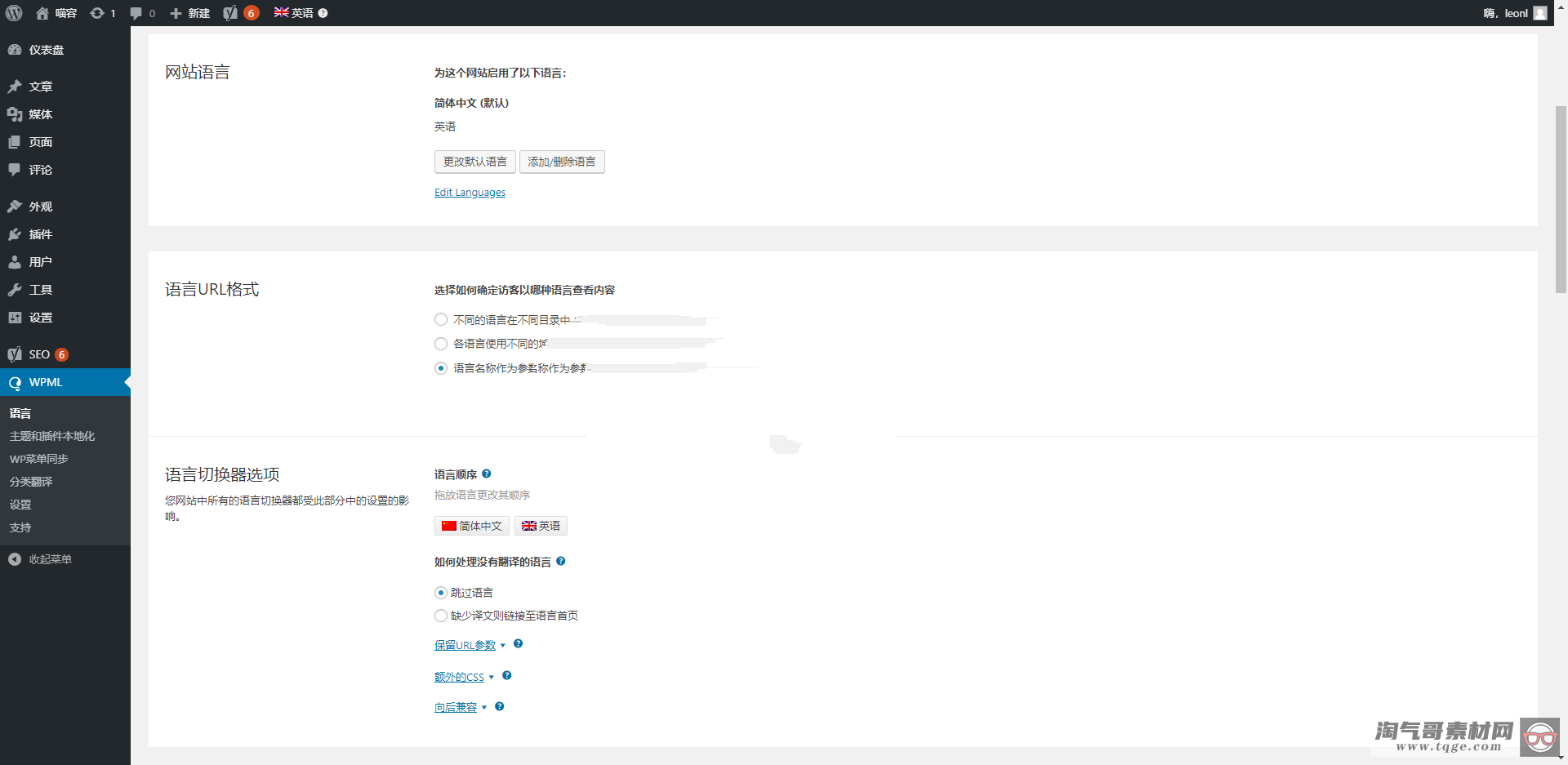The width and height of the screenshot is (1568, 765).
Task: Show help for 语言顺序
Action: coord(487,474)
